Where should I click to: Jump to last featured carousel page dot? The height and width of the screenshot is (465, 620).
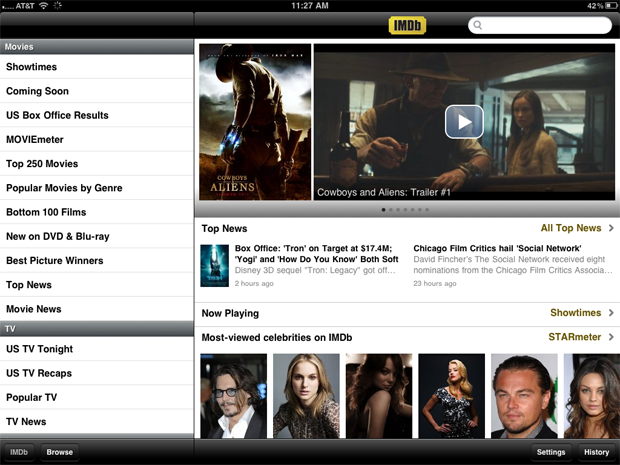pyautogui.click(x=427, y=210)
